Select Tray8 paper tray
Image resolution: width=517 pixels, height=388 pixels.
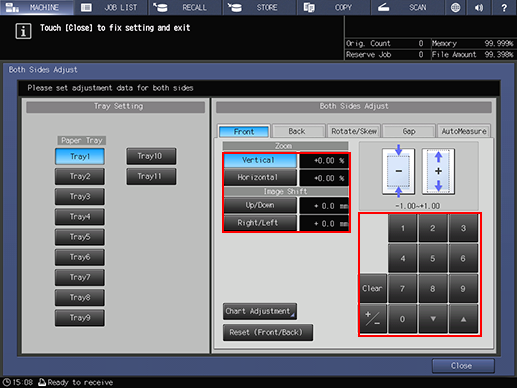[80, 298]
